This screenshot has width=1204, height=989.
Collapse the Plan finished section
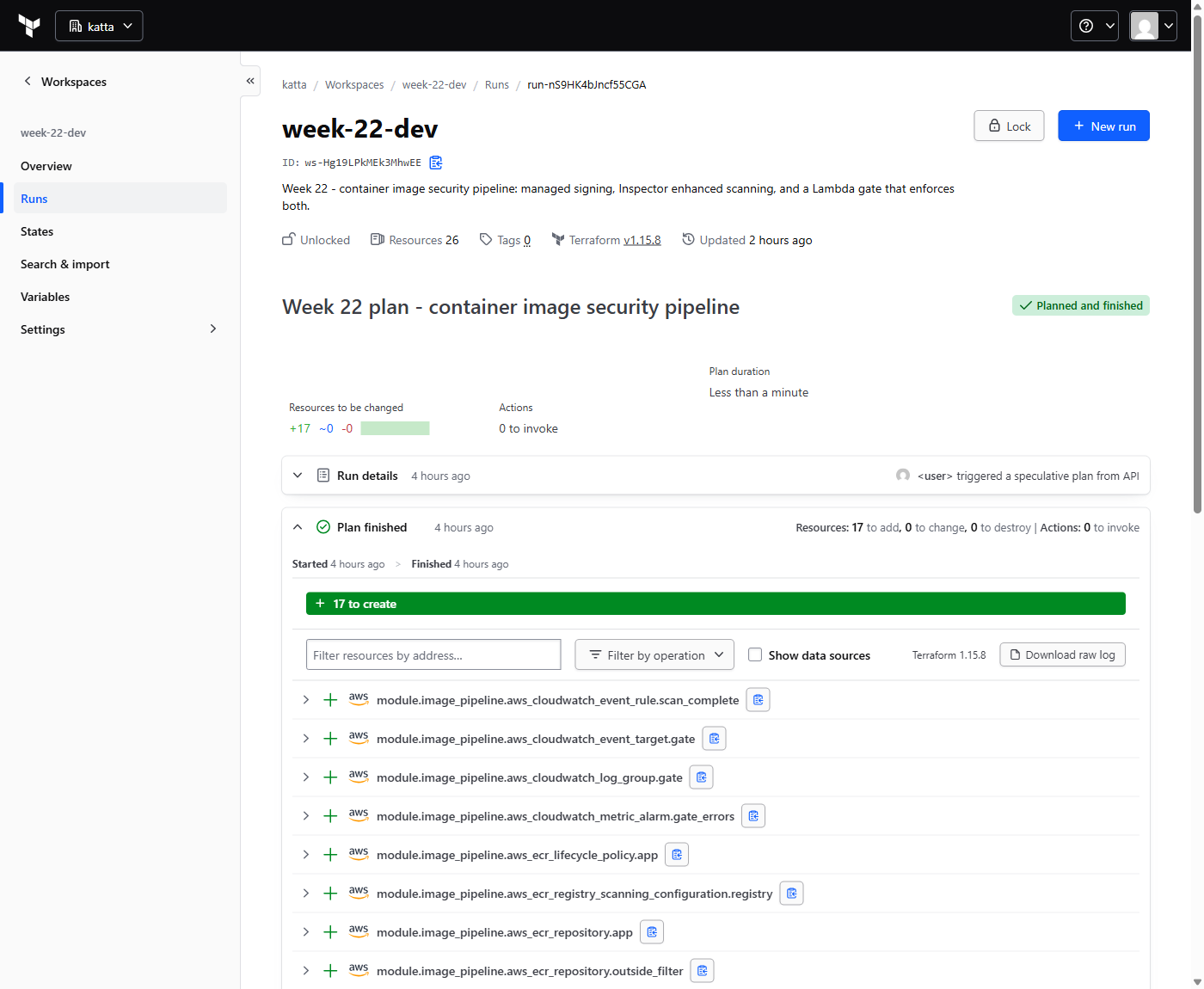298,527
